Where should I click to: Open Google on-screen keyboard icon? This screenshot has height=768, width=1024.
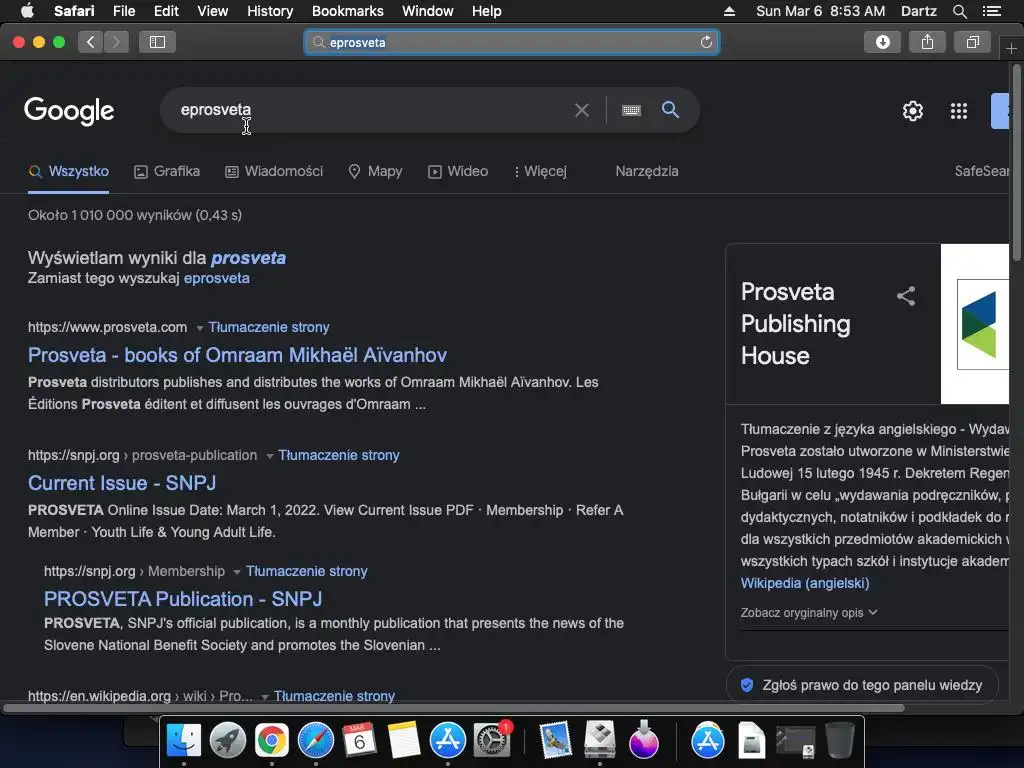(631, 110)
